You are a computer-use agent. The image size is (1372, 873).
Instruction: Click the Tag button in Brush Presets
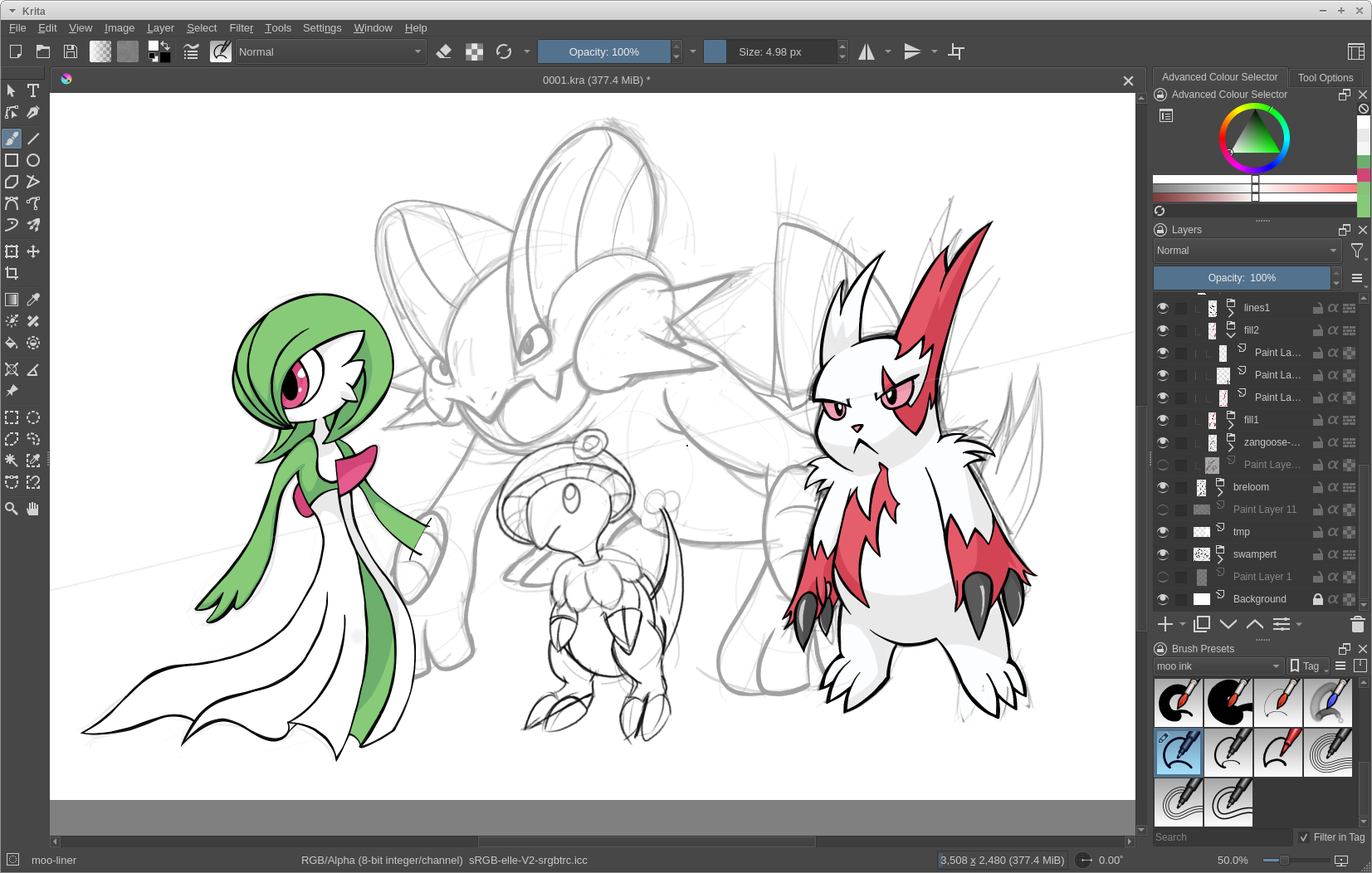pyautogui.click(x=1309, y=666)
